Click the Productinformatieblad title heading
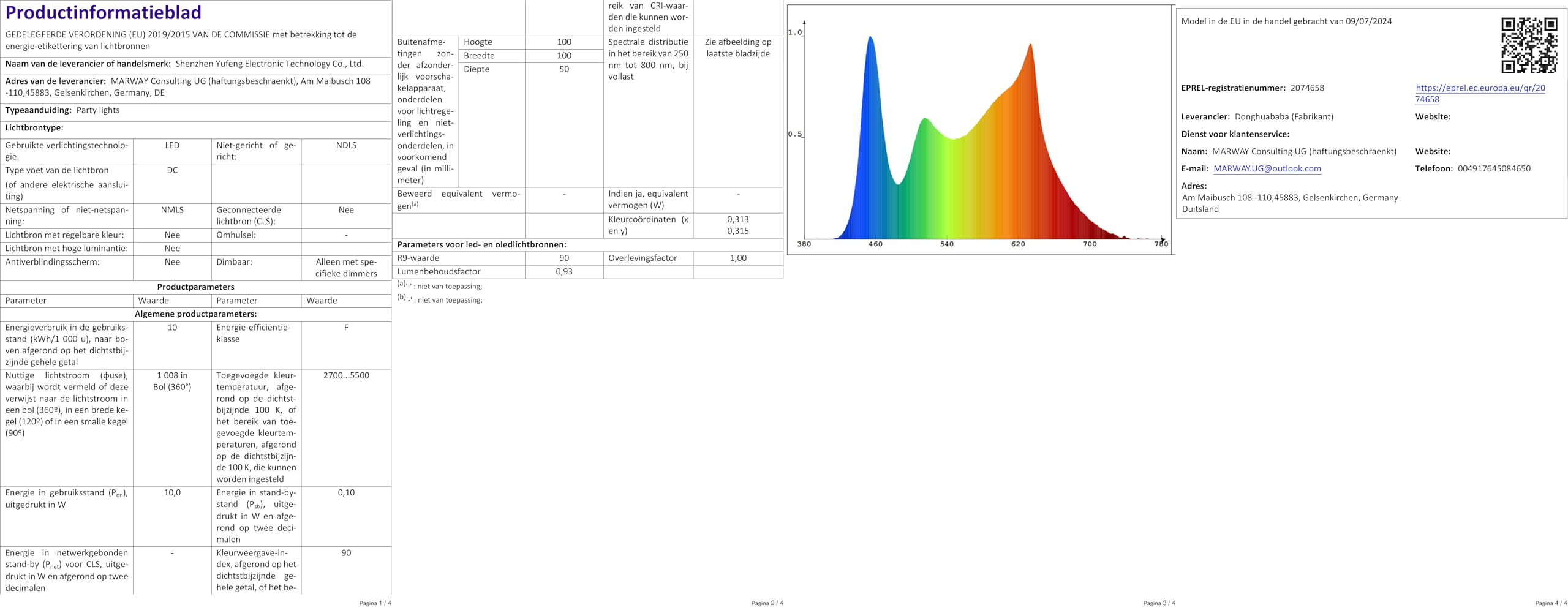1568x613 pixels. 104,12
